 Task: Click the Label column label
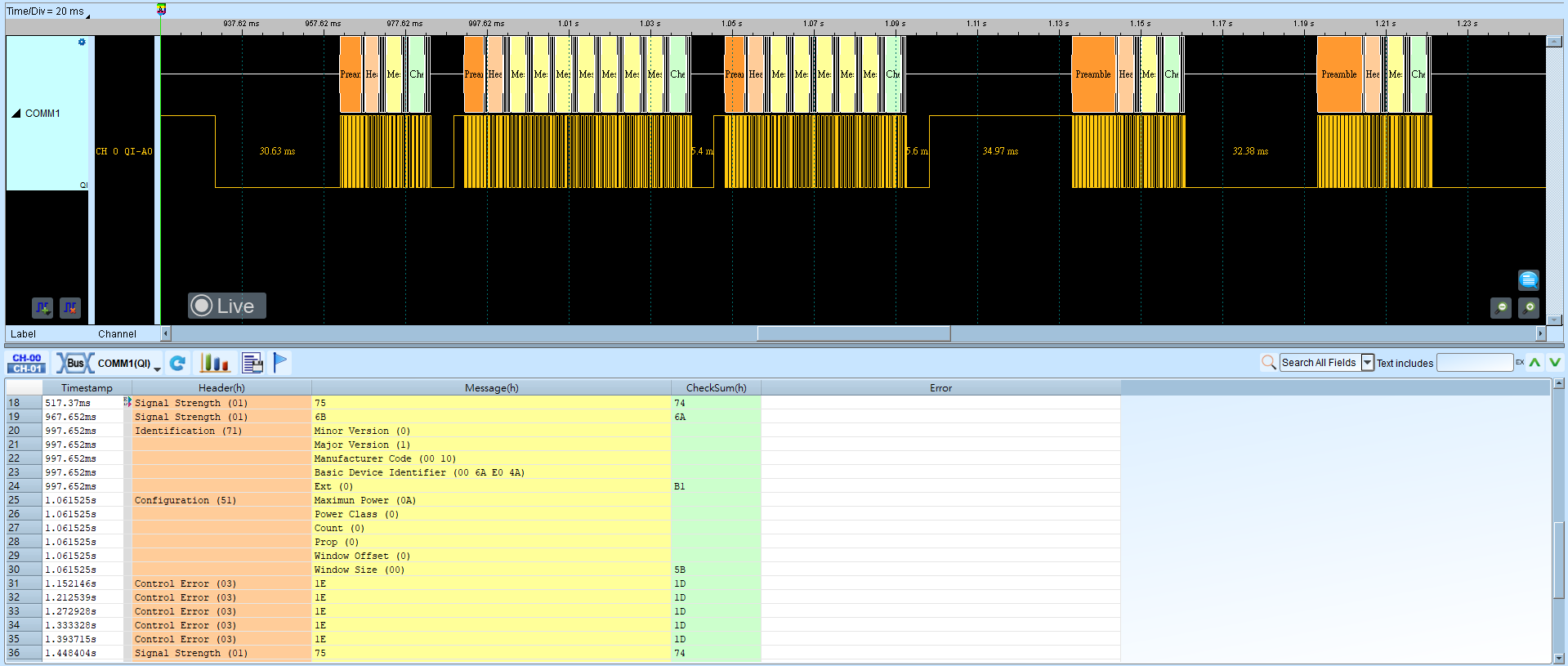coord(23,333)
